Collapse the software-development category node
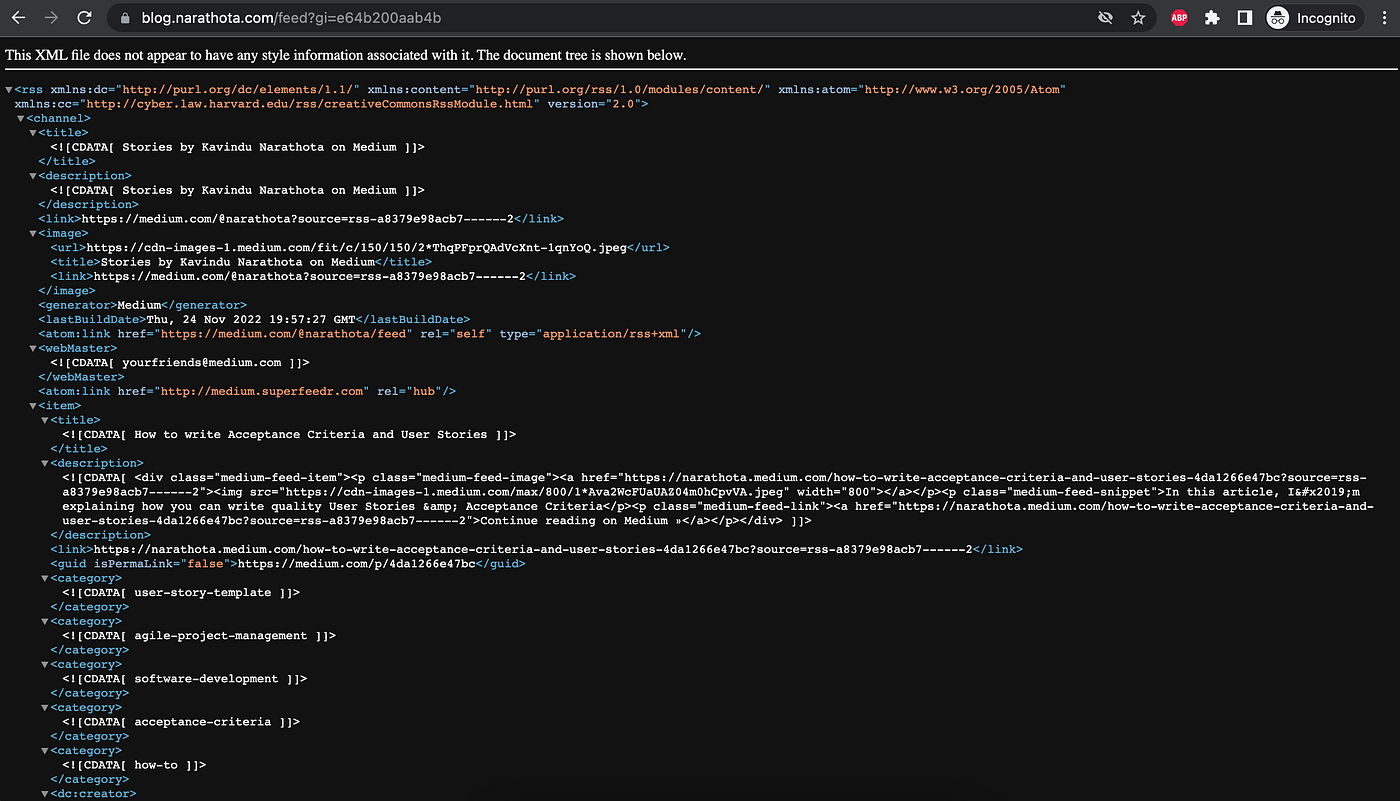Screen dimensions: 1400x801 45,665
